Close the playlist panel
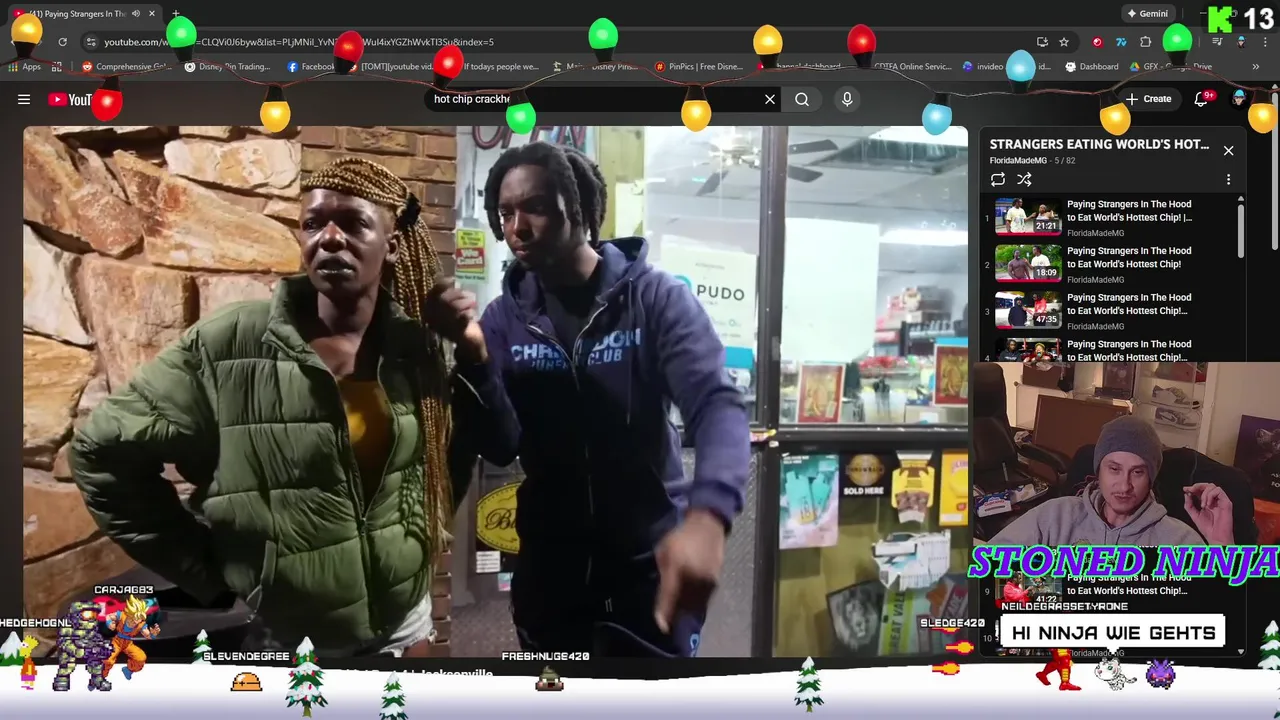 [1228, 150]
